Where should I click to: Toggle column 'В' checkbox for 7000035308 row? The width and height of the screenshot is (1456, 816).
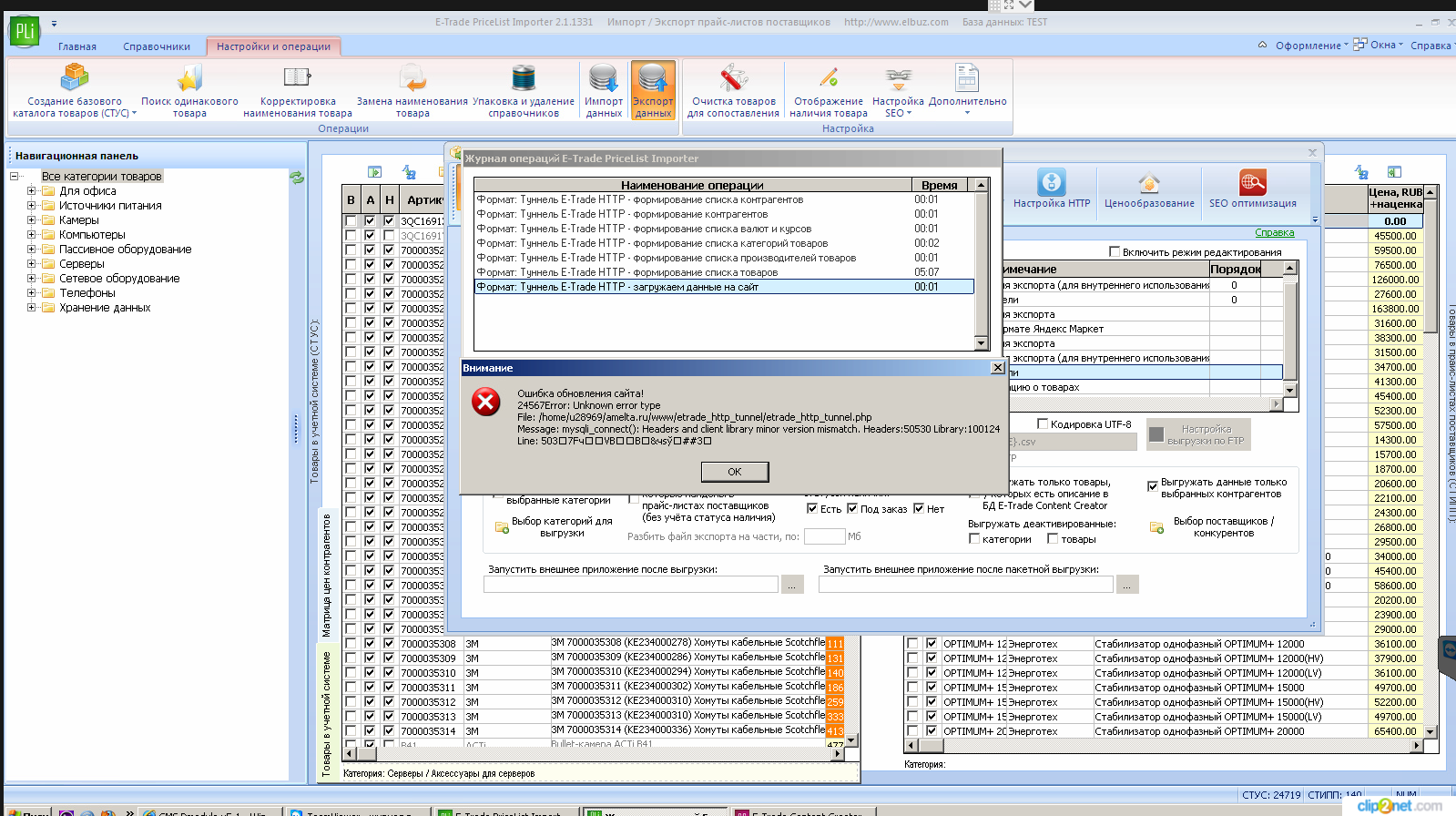(351, 644)
